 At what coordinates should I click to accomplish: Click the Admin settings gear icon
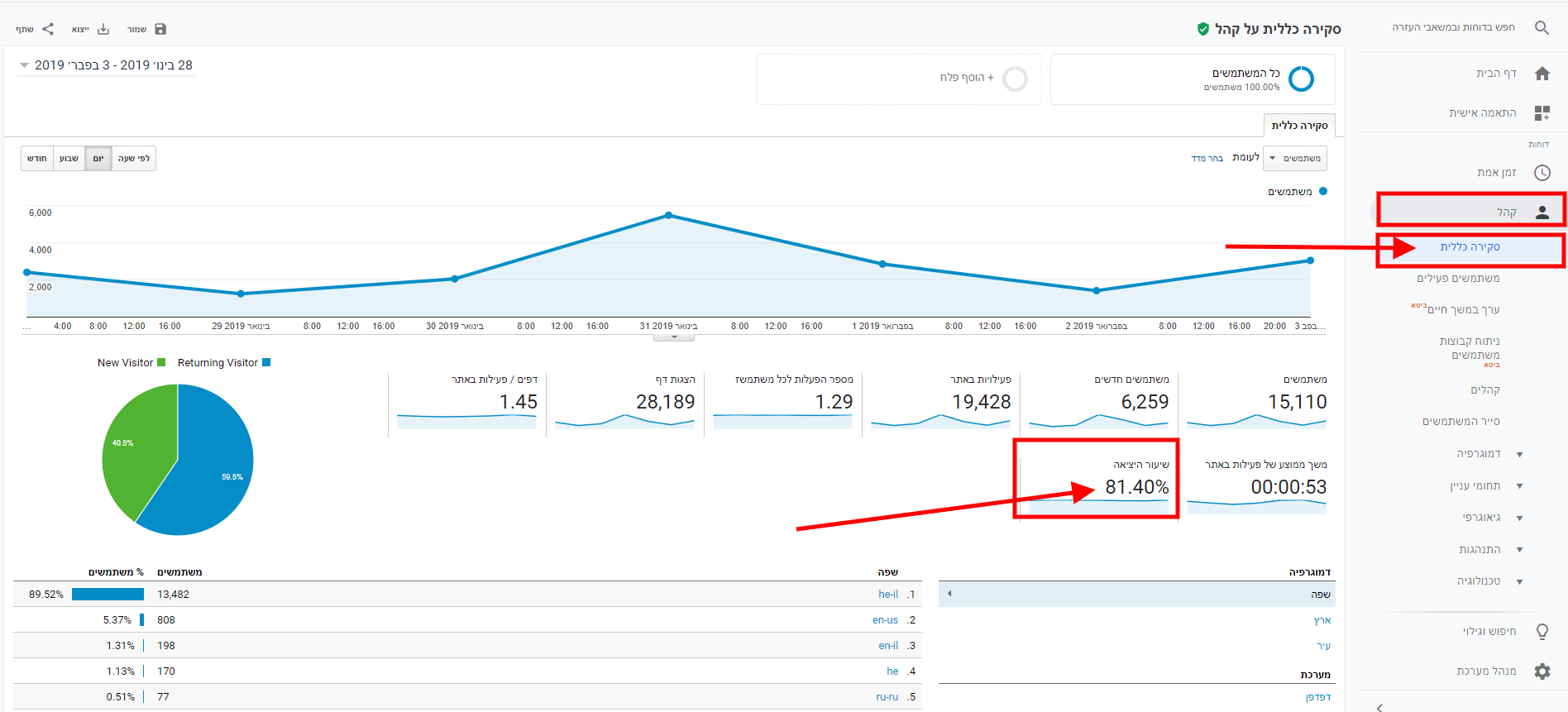pyautogui.click(x=1542, y=671)
